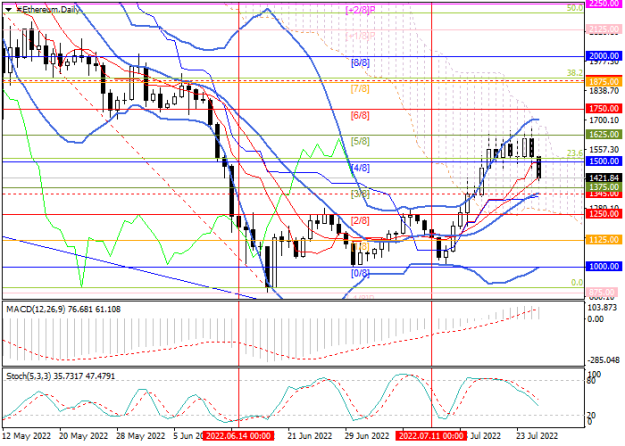Click the [3/8] Murrey level label
Image resolution: width=625 pixels, height=446 pixels.
[360, 194]
